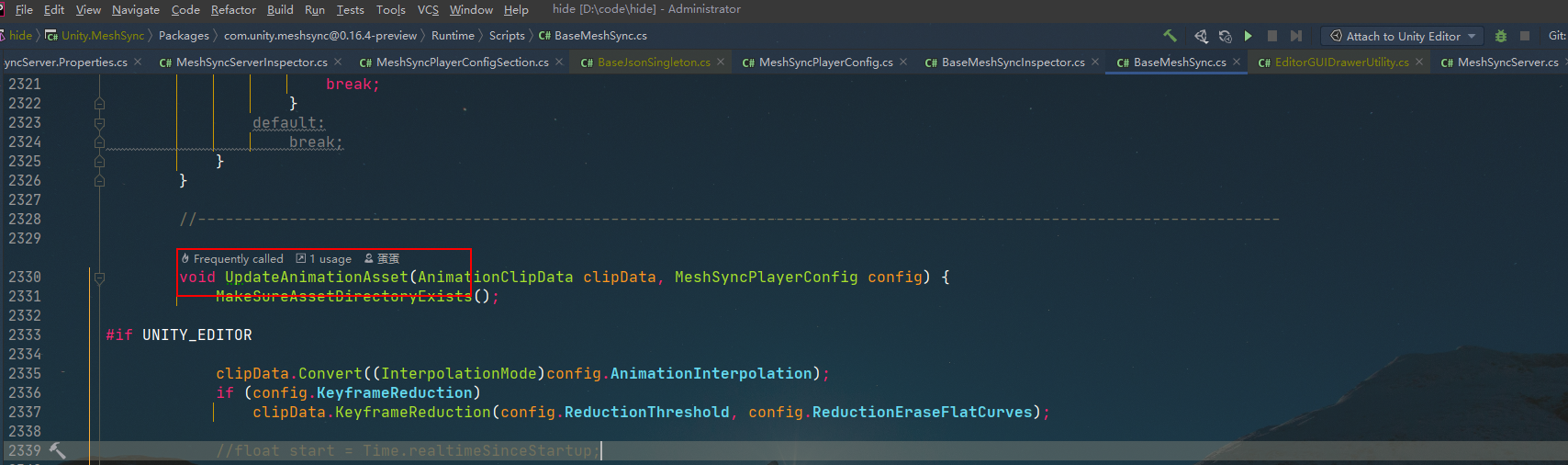Select the BaseMeshSync.cs breadcrumb
The height and width of the screenshot is (465, 1568).
tap(593, 36)
